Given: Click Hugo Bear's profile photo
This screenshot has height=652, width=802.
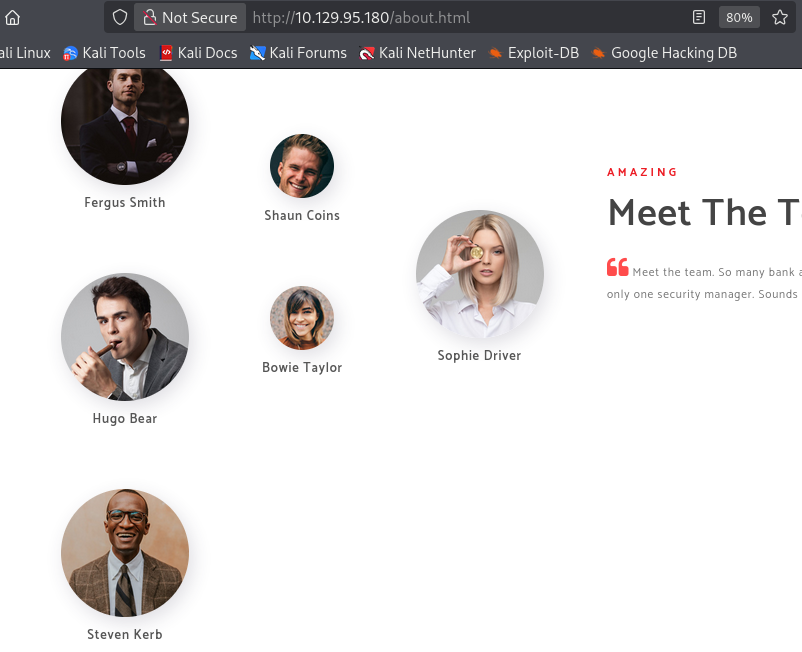Looking at the screenshot, I should [x=125, y=336].
